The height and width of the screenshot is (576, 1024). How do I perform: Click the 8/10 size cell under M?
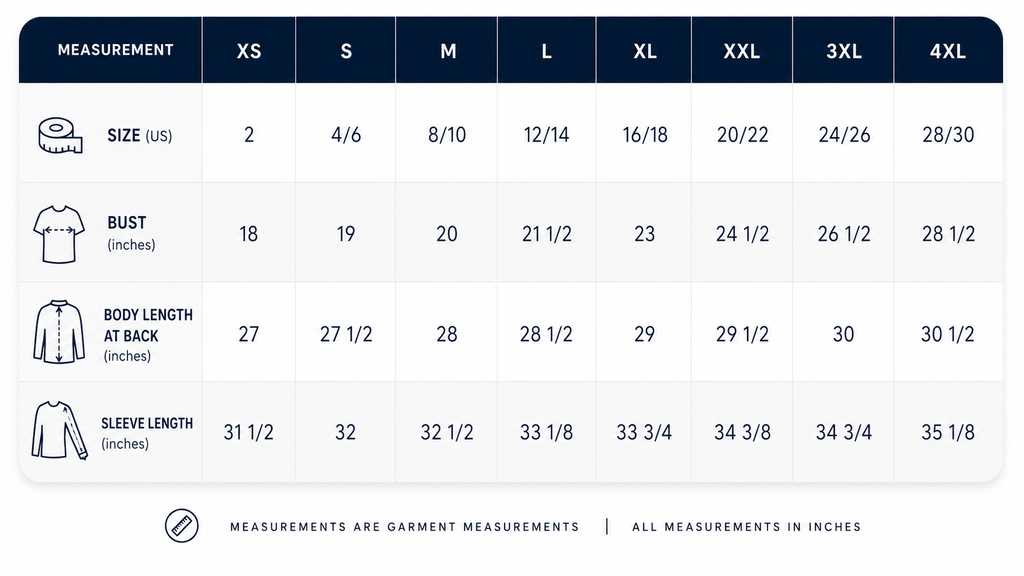click(447, 135)
